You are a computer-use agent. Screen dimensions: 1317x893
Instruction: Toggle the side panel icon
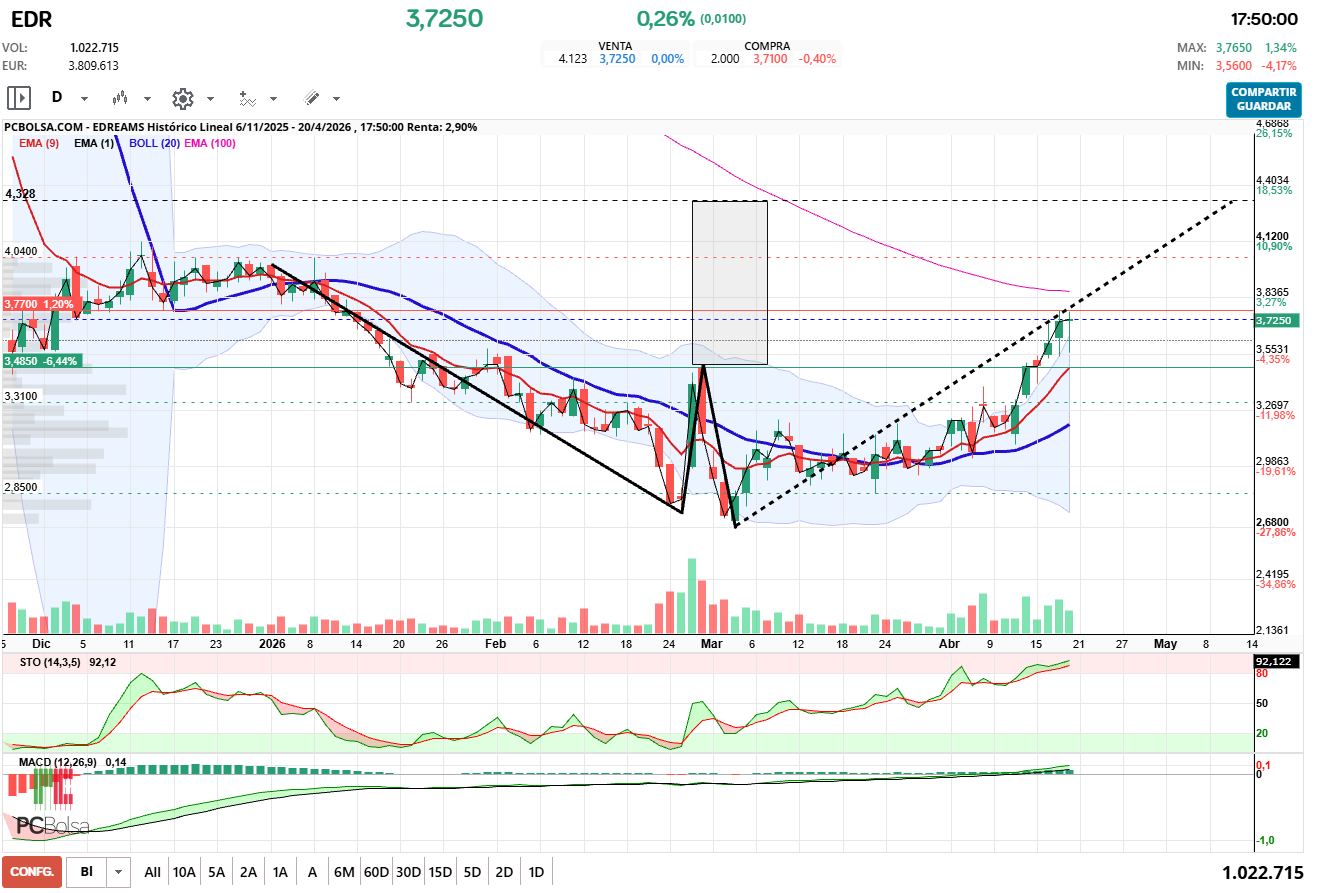point(19,98)
